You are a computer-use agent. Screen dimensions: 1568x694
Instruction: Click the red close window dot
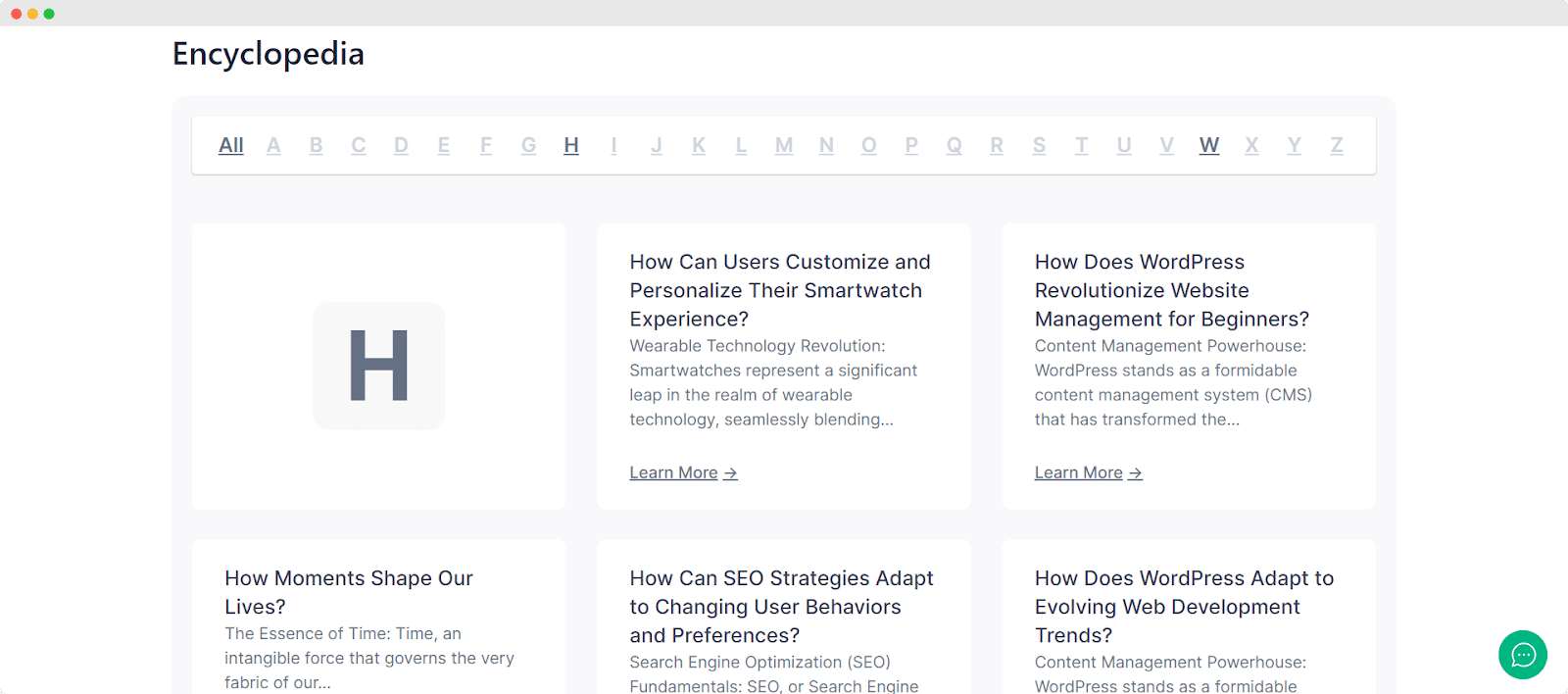point(16,14)
